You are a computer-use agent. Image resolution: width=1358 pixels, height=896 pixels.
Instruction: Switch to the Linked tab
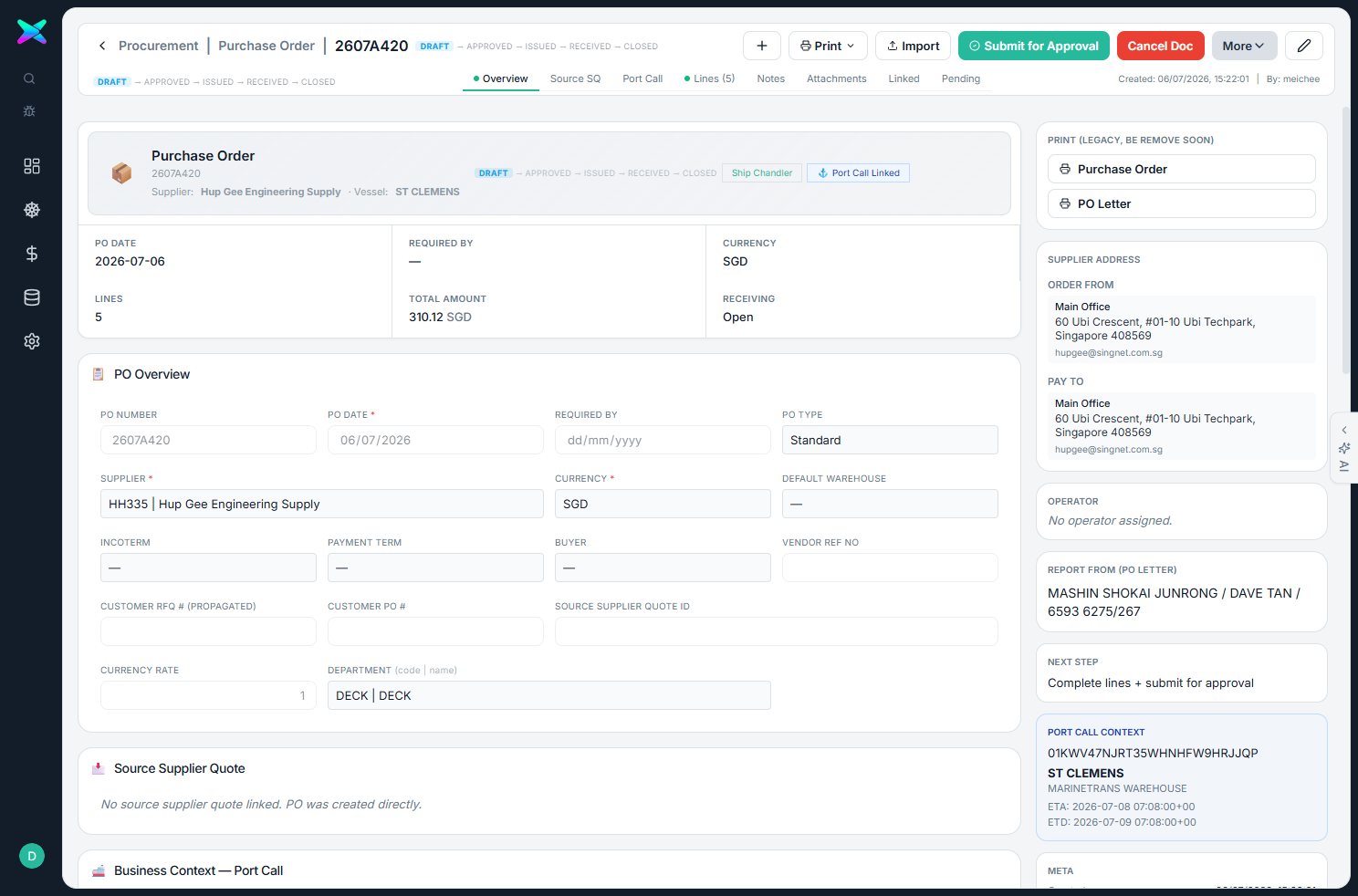tap(904, 78)
